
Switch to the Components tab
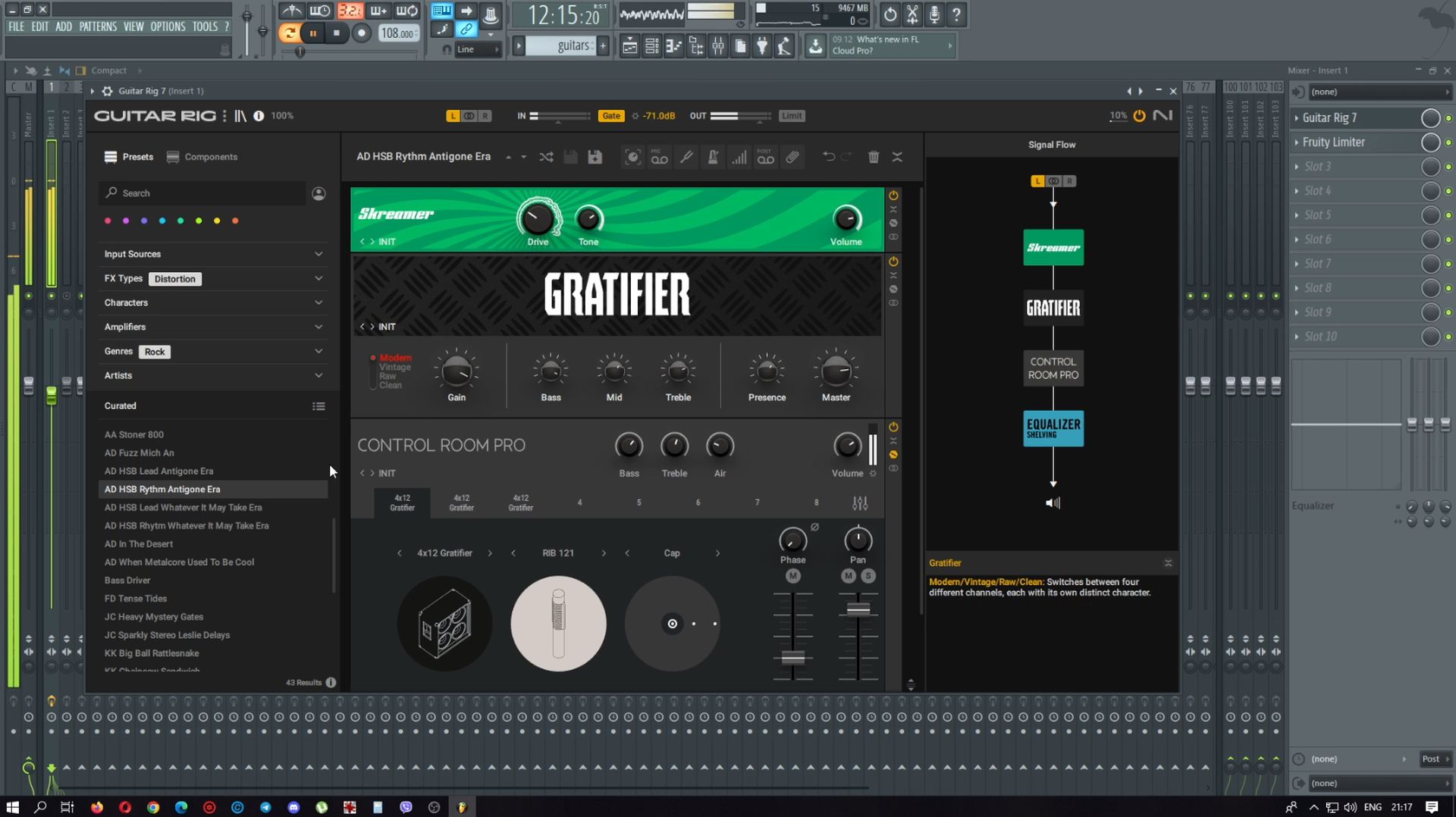pyautogui.click(x=202, y=157)
